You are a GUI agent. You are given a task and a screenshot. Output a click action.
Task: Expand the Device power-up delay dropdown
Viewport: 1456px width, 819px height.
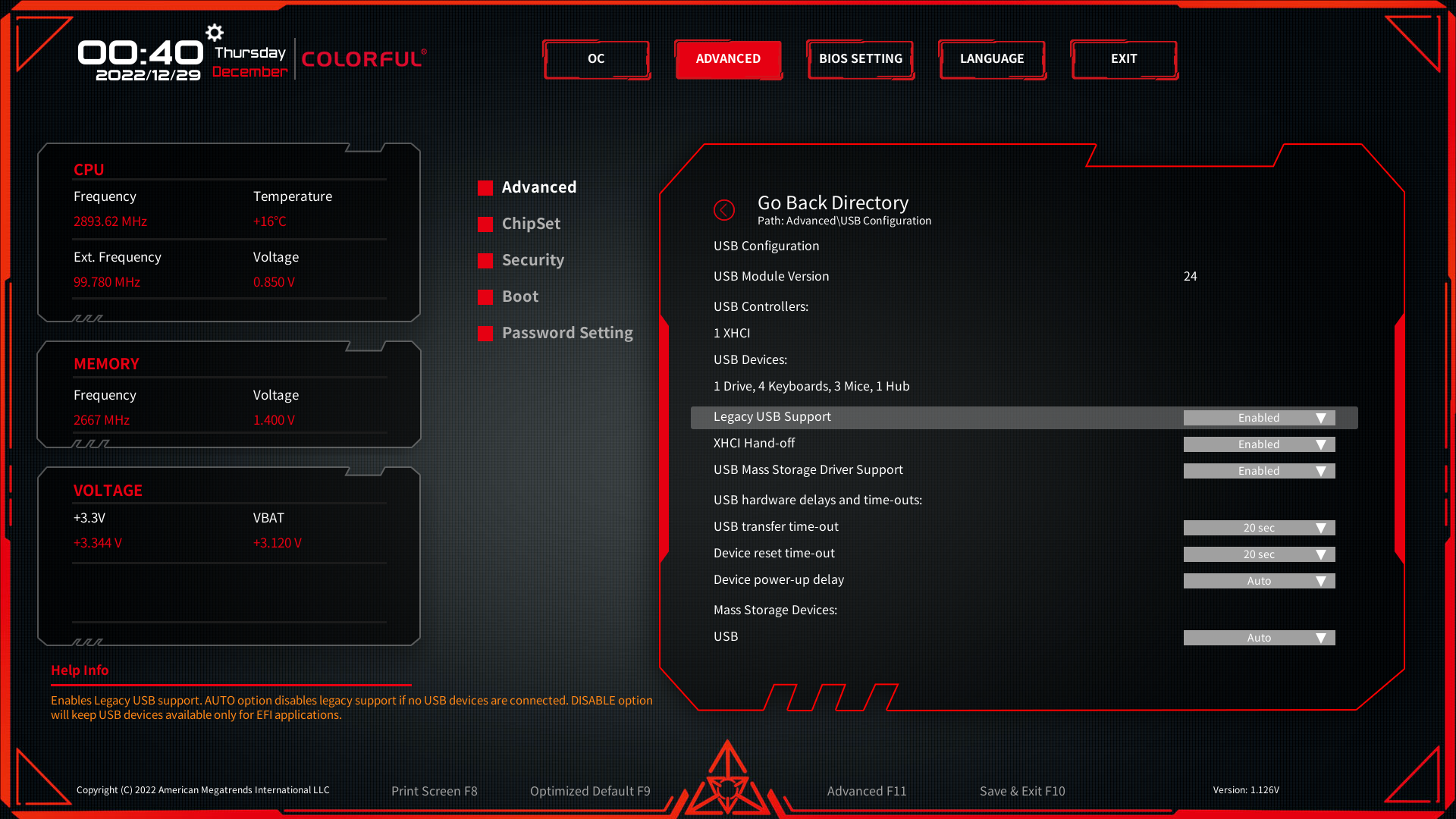[1259, 581]
